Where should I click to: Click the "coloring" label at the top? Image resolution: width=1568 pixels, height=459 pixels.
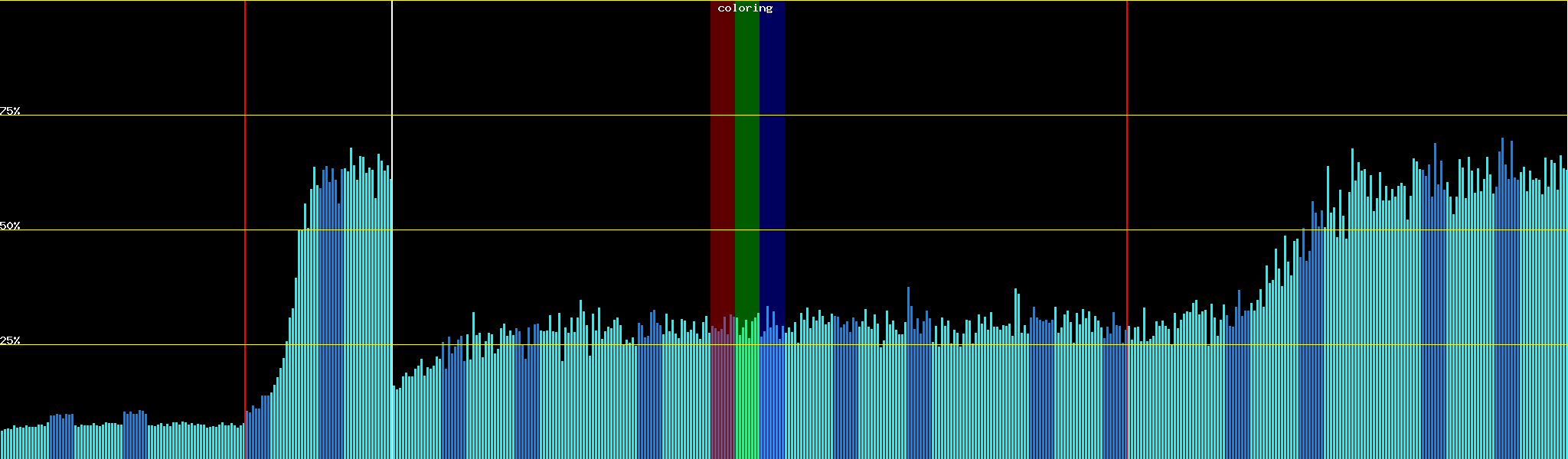click(745, 8)
